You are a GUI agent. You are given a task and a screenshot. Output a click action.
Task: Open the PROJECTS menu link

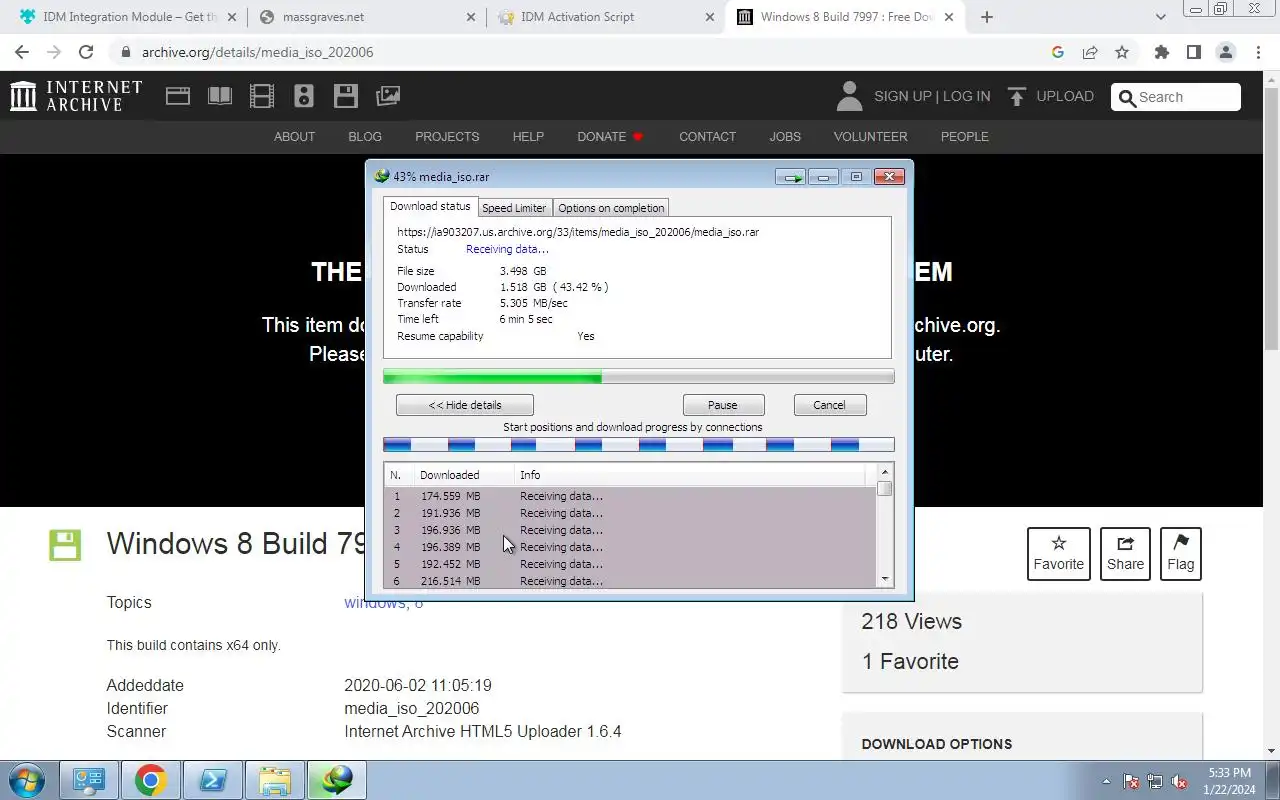pyautogui.click(x=447, y=136)
